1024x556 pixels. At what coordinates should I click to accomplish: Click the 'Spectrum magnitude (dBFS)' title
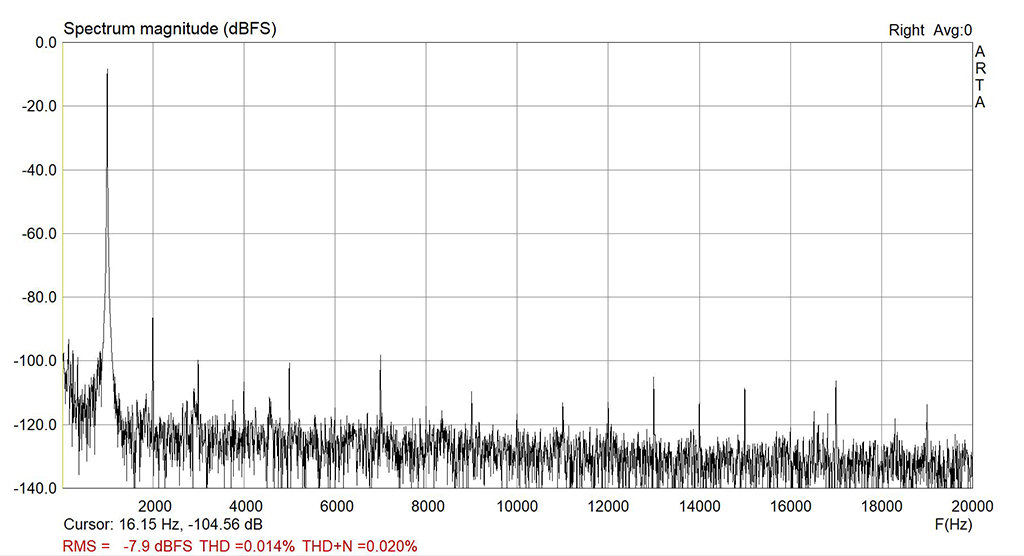tap(170, 29)
